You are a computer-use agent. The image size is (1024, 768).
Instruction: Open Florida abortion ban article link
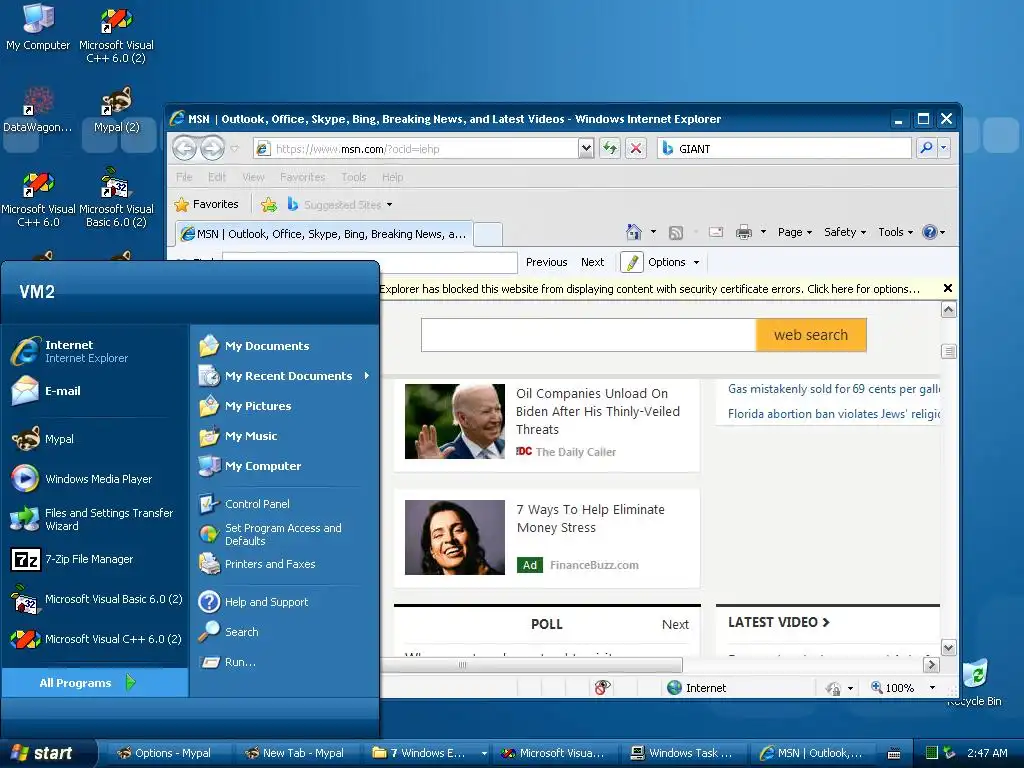[x=834, y=413]
